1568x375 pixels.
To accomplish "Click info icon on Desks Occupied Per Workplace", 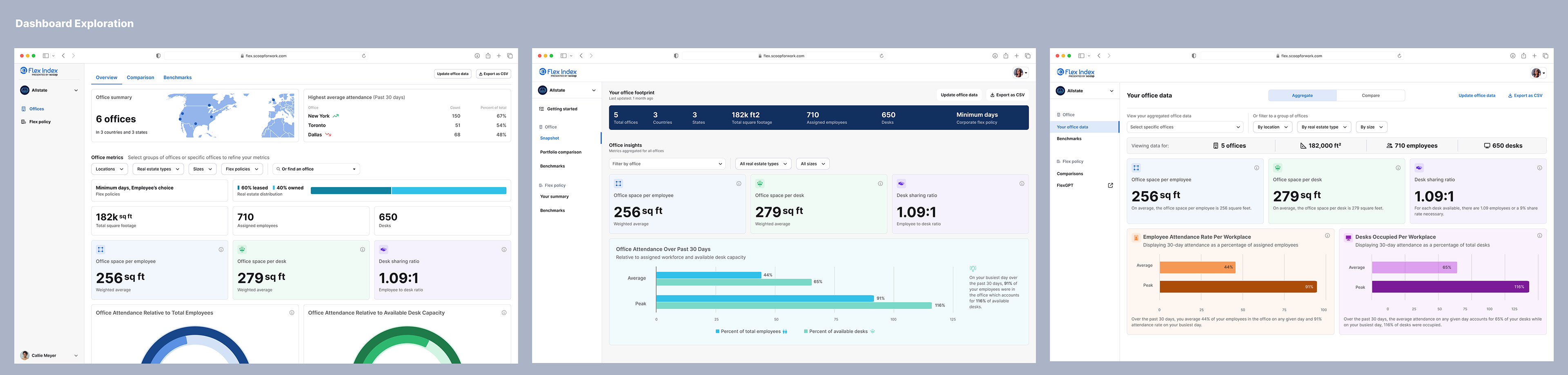I will pyautogui.click(x=1539, y=236).
